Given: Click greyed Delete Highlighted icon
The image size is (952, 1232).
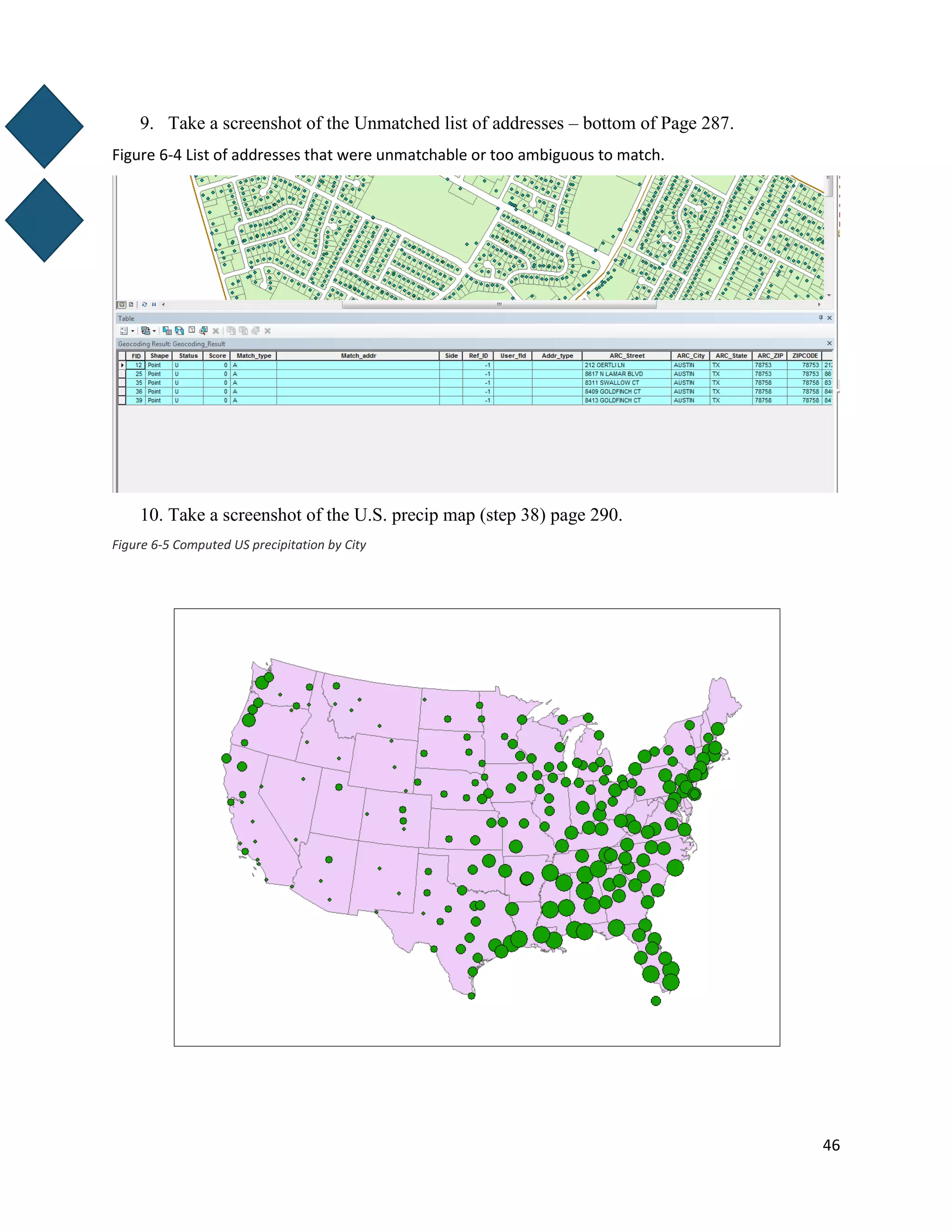Looking at the screenshot, I should coord(268,331).
